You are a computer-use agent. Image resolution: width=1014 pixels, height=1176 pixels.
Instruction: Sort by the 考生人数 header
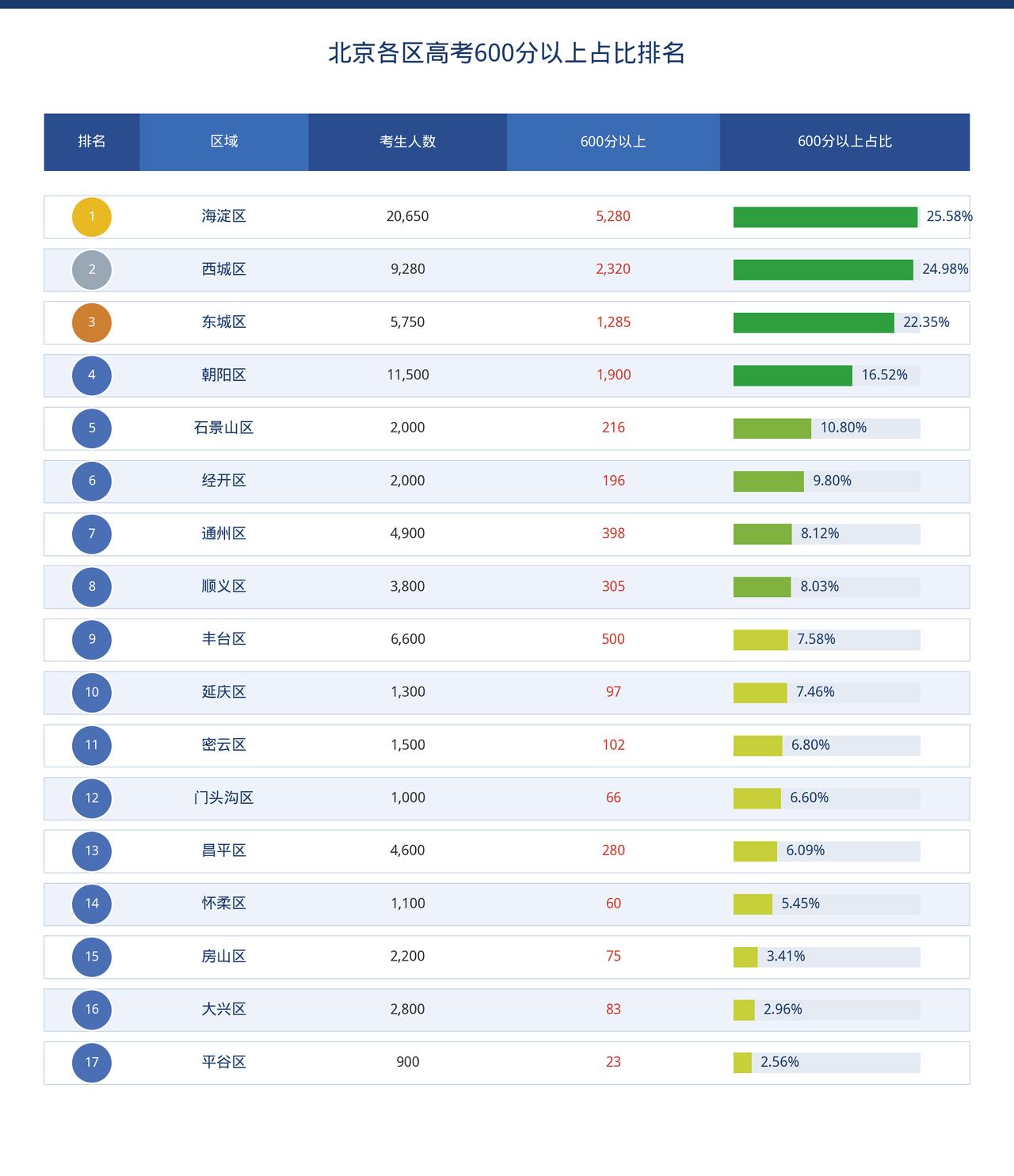pos(408,142)
